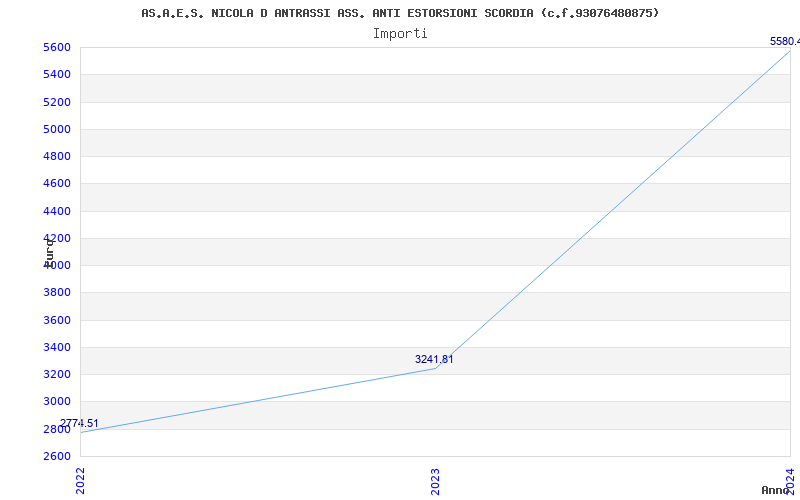
Task: Click the 5400 y-axis value
Action: [57, 74]
